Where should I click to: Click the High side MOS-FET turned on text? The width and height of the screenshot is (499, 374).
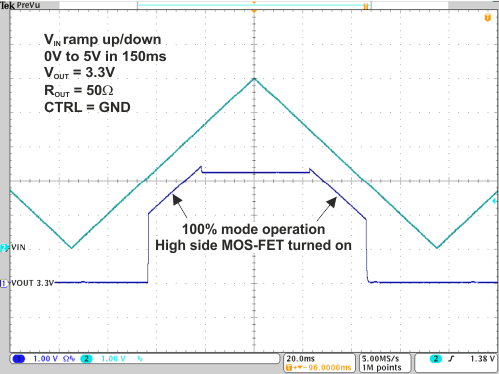253,245
